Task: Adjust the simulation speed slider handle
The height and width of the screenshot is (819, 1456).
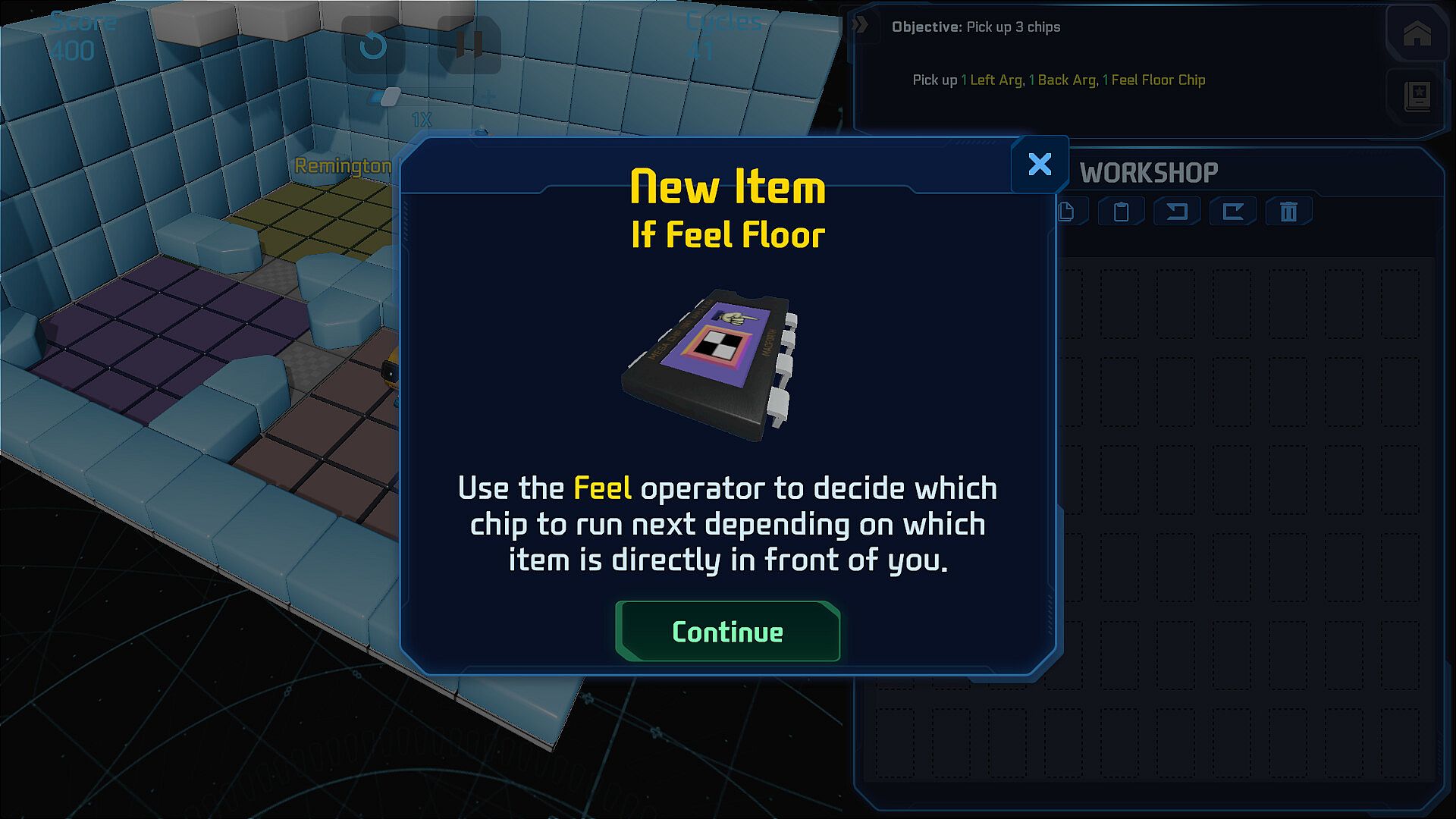Action: [390, 96]
